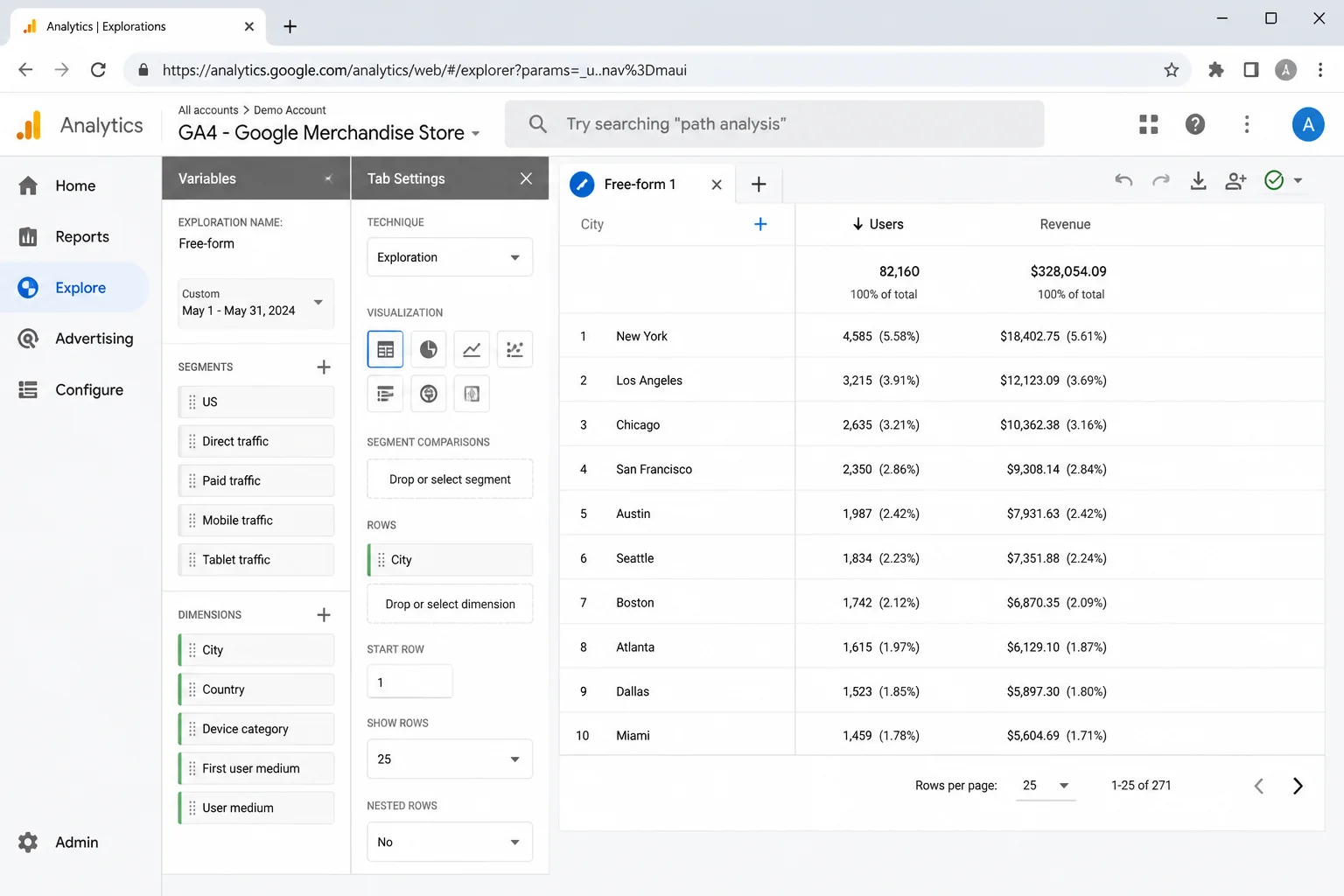Share exploration with other users
This screenshot has height=896, width=1344.
(1235, 180)
